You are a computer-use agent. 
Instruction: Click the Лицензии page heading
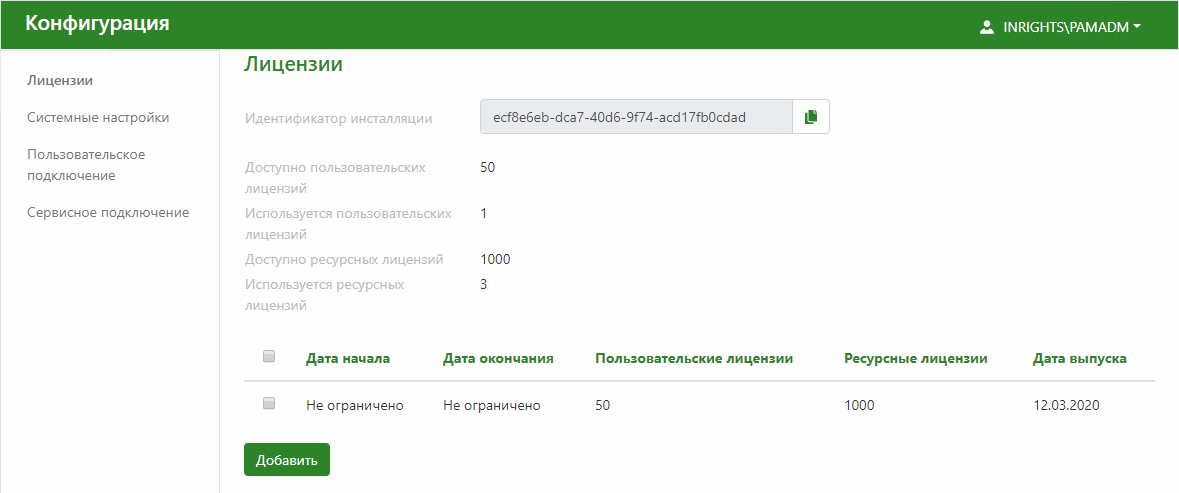click(293, 65)
